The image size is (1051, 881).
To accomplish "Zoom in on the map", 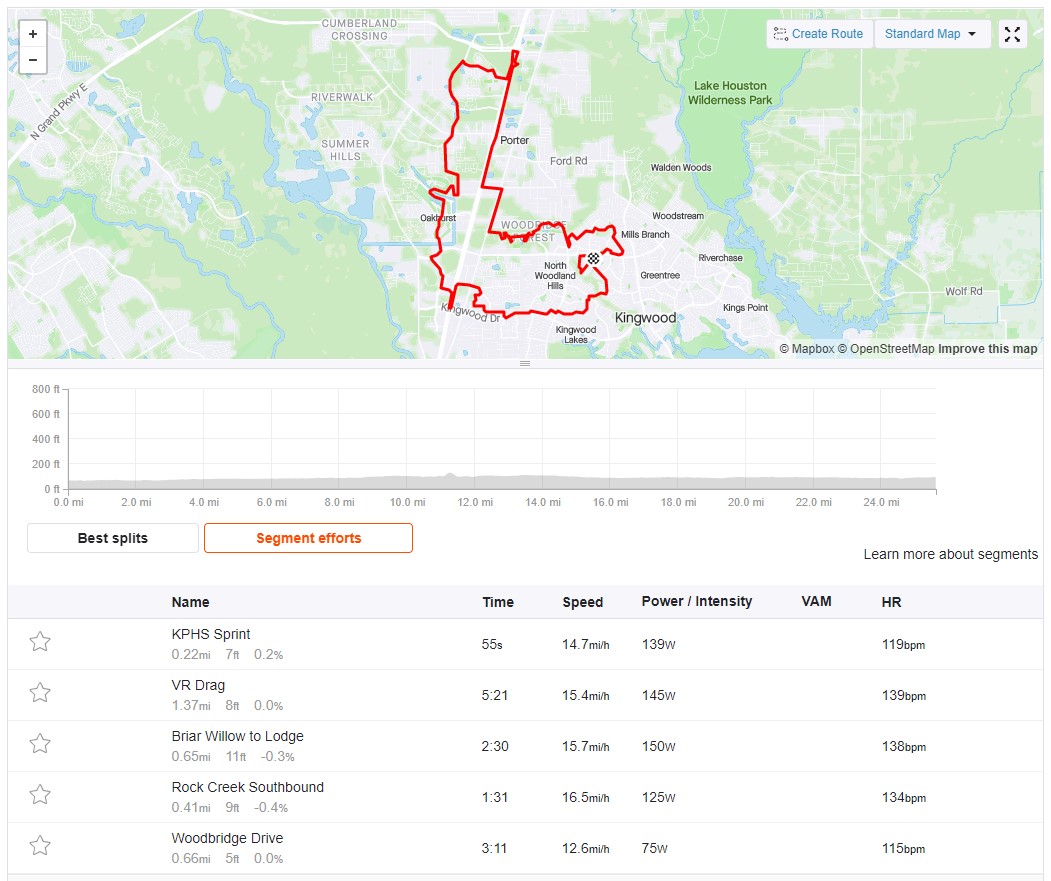I will coord(33,34).
